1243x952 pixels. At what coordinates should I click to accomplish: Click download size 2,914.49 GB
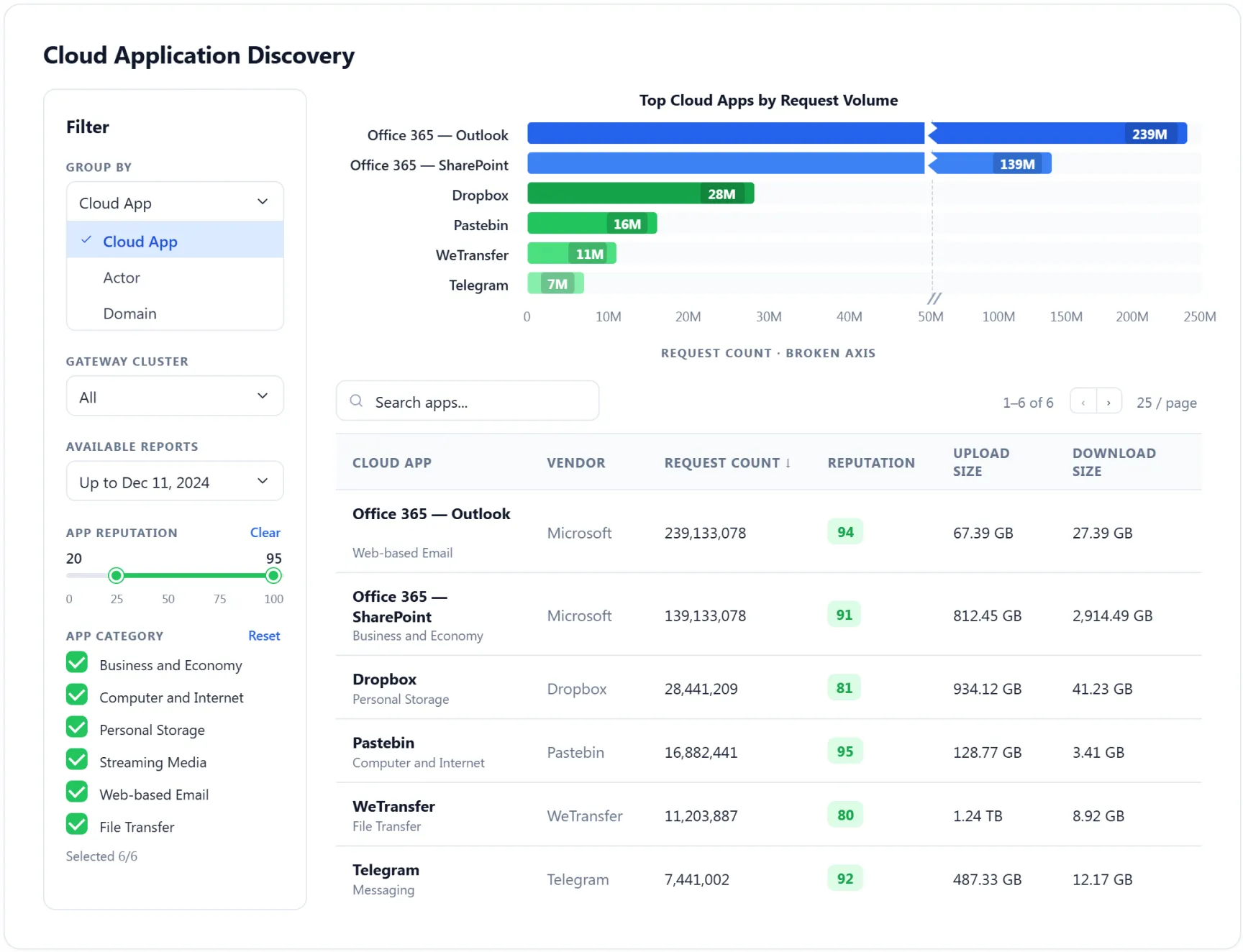tap(1112, 615)
